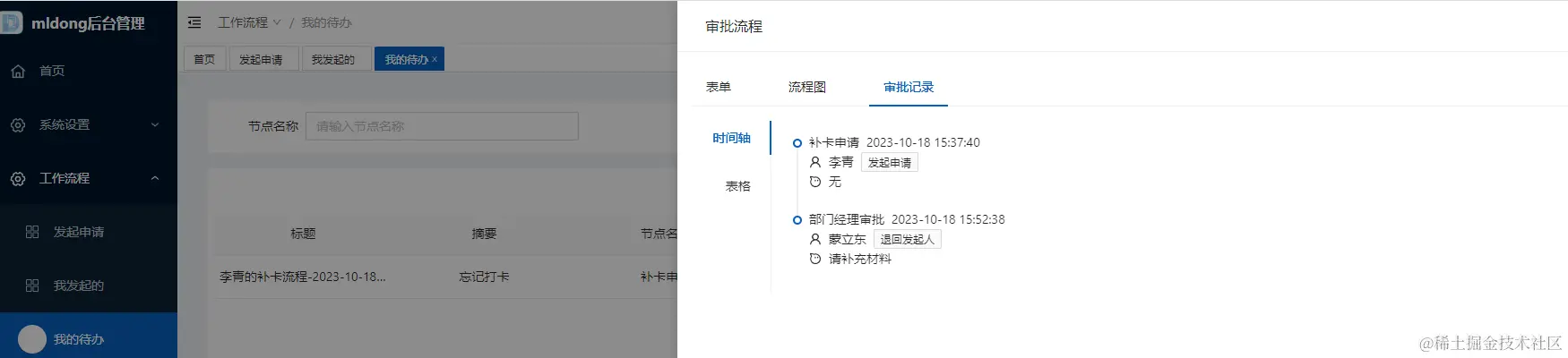Click user icon beside 蒙立东
This screenshot has height=358, width=1568.
[815, 239]
